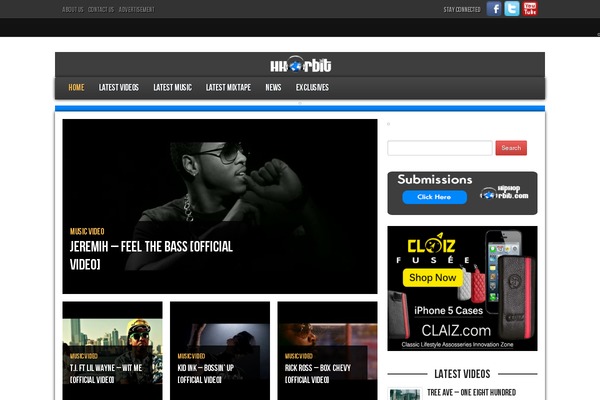Open the Jeremih Feel The Bass featured image
Image resolution: width=600 pixels, height=400 pixels.
tap(220, 206)
